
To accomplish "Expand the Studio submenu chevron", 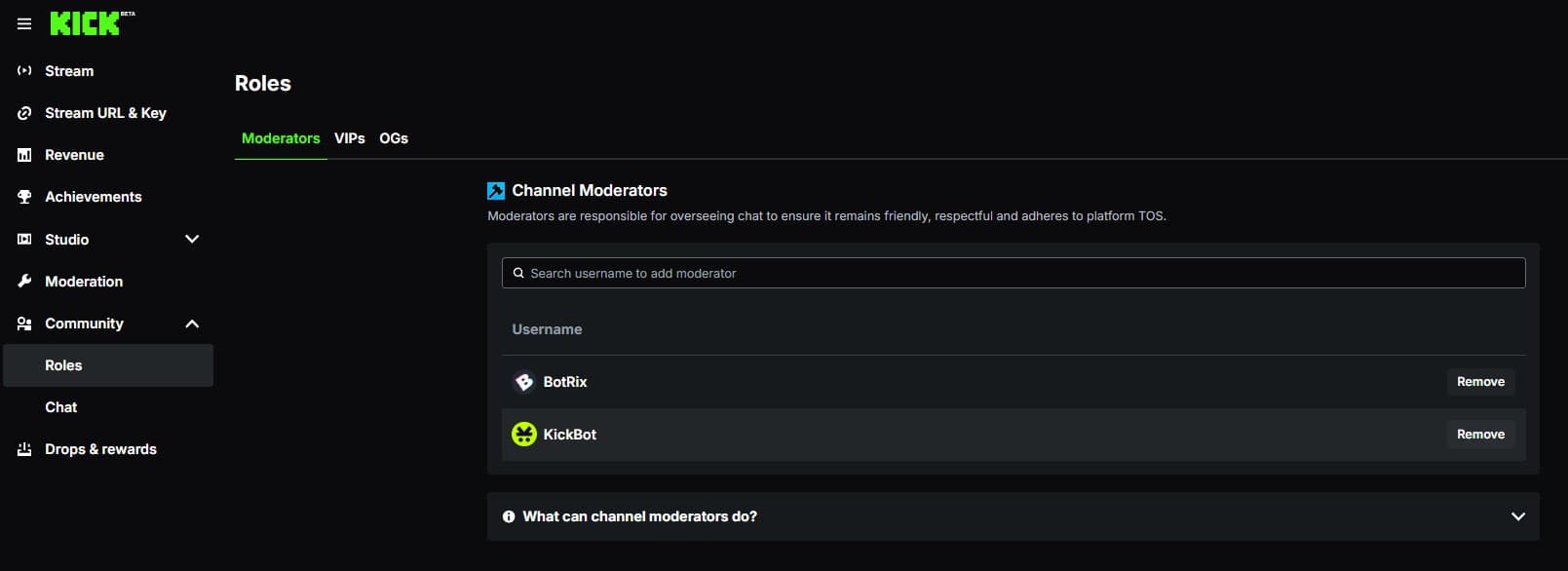I will pyautogui.click(x=192, y=240).
